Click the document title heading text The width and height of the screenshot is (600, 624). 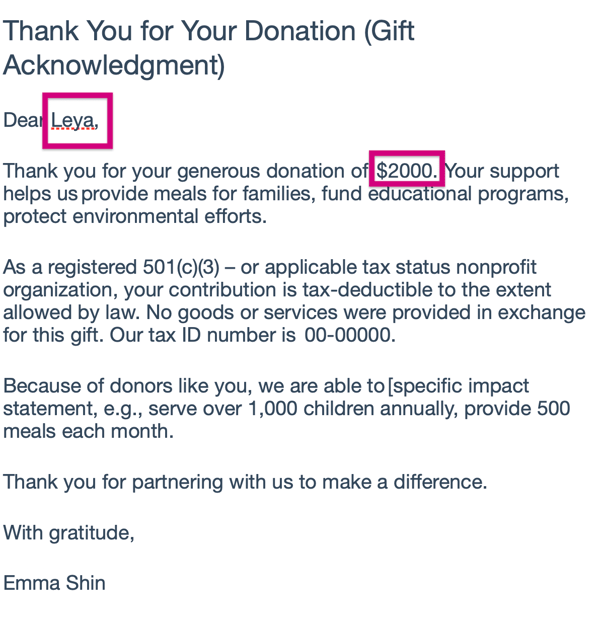point(208,32)
